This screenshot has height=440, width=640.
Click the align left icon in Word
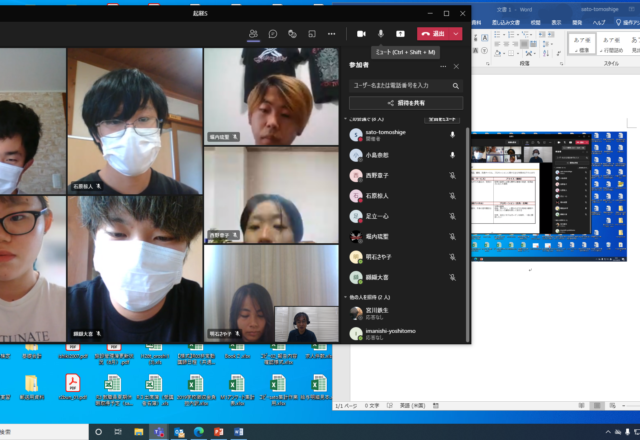[x=498, y=44]
